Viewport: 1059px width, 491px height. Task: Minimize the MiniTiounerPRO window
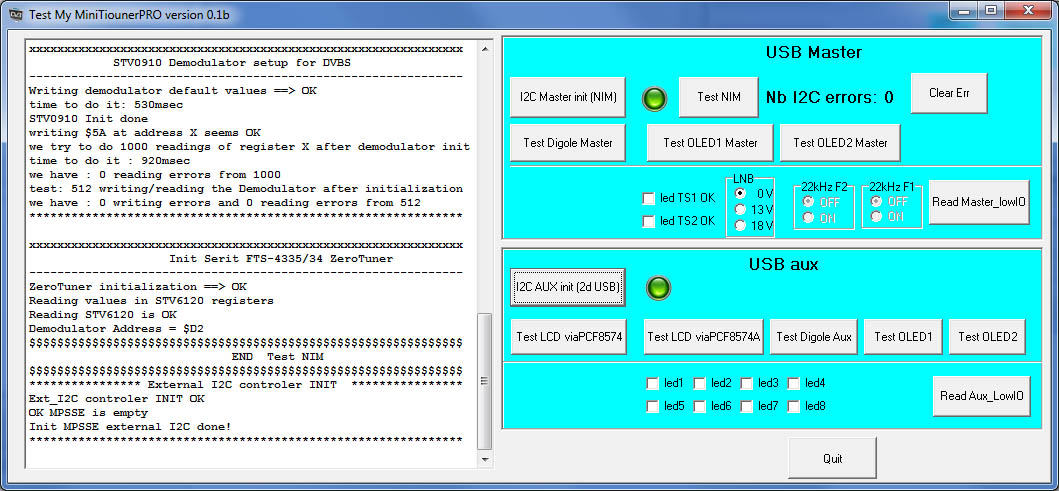click(x=962, y=9)
